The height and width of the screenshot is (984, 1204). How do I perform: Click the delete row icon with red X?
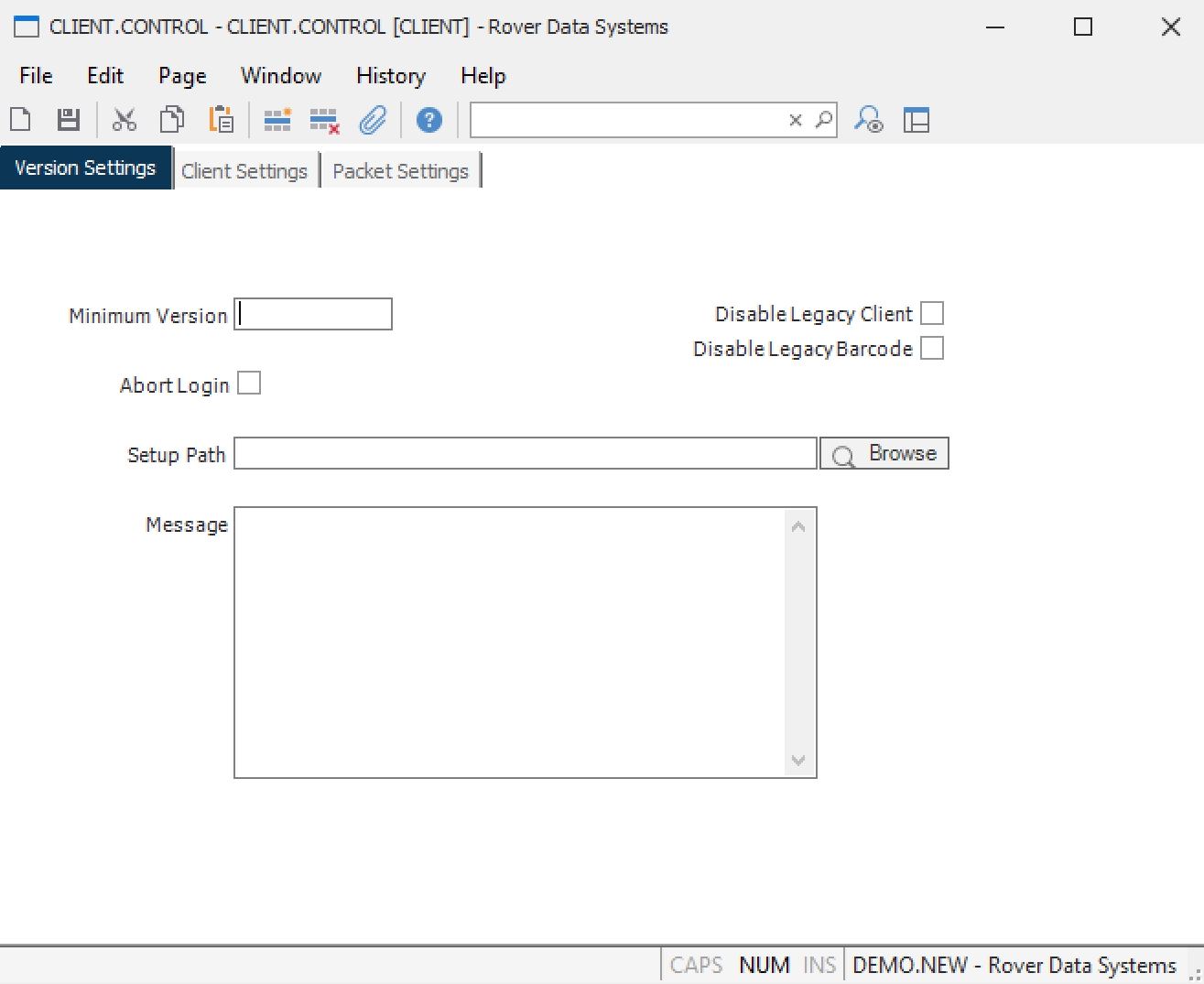[324, 121]
